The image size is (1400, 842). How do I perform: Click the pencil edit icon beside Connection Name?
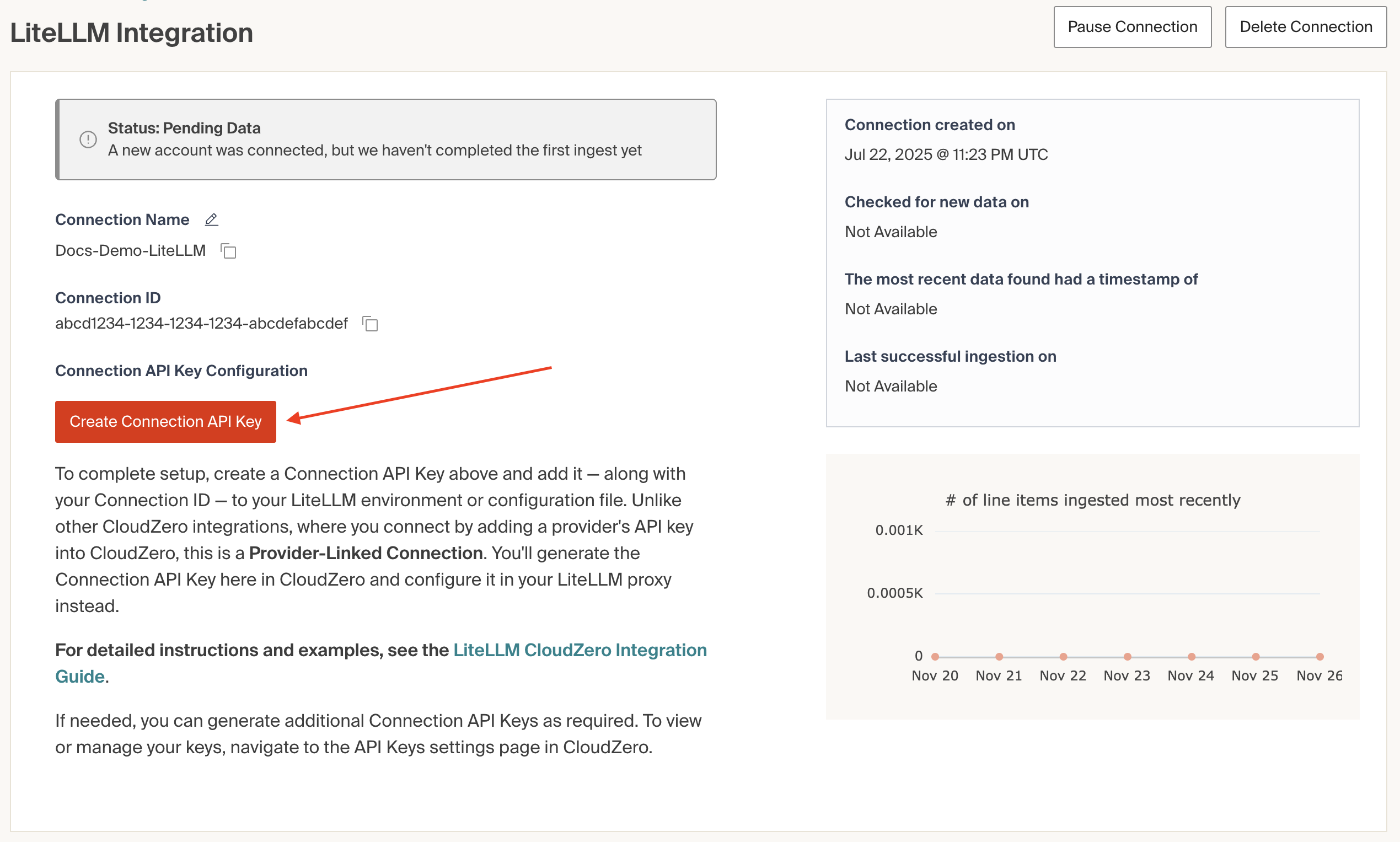click(x=211, y=219)
